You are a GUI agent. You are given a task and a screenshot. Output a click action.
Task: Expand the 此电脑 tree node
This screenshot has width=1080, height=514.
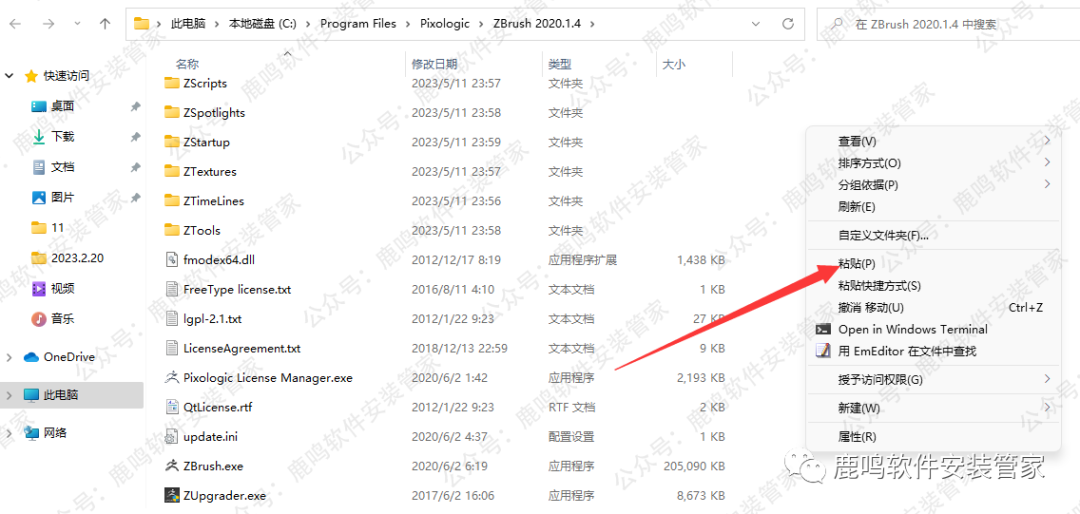10,395
